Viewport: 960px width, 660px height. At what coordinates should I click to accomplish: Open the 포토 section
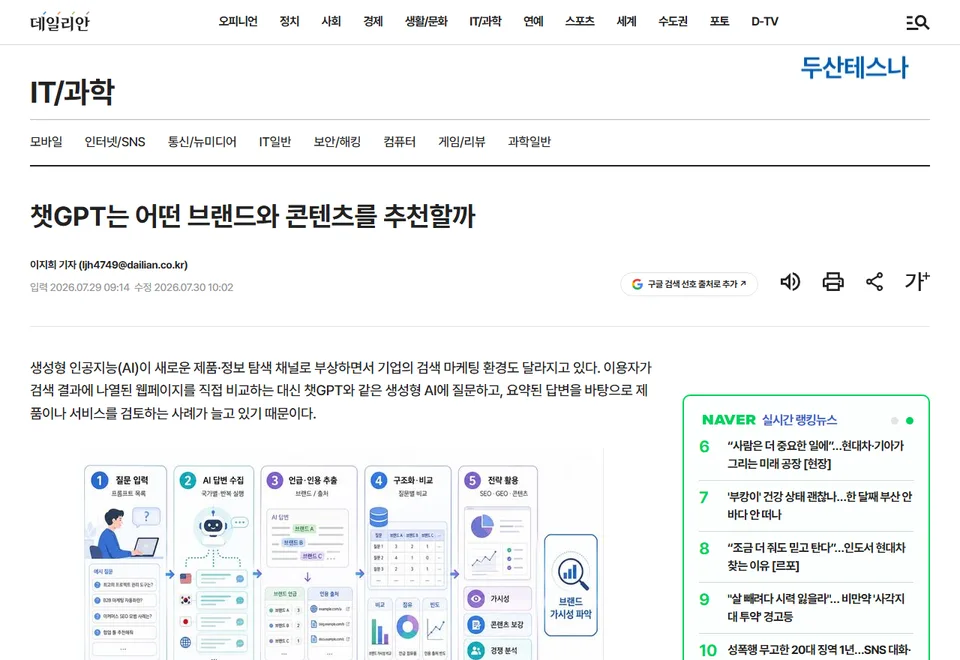coord(719,21)
